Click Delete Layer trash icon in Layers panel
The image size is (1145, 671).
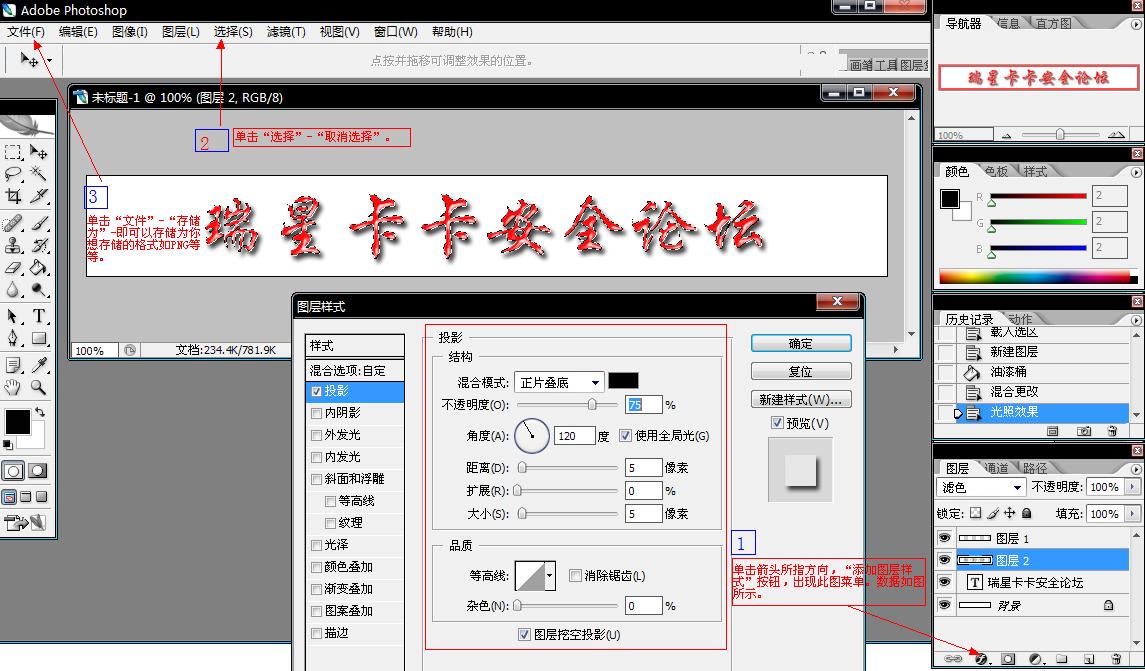point(1115,659)
